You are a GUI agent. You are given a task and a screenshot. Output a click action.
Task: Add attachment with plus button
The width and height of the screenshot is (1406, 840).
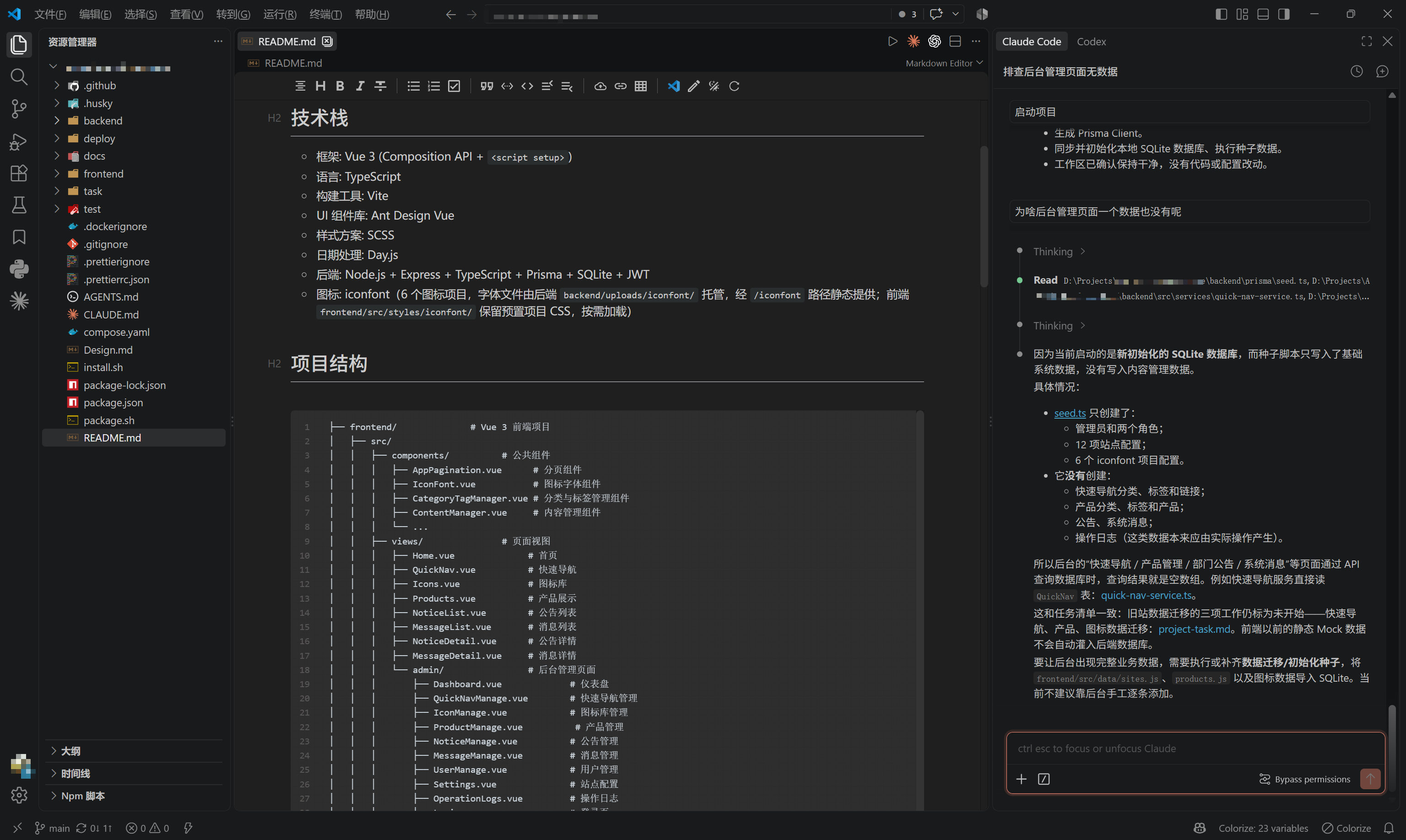pos(1021,780)
